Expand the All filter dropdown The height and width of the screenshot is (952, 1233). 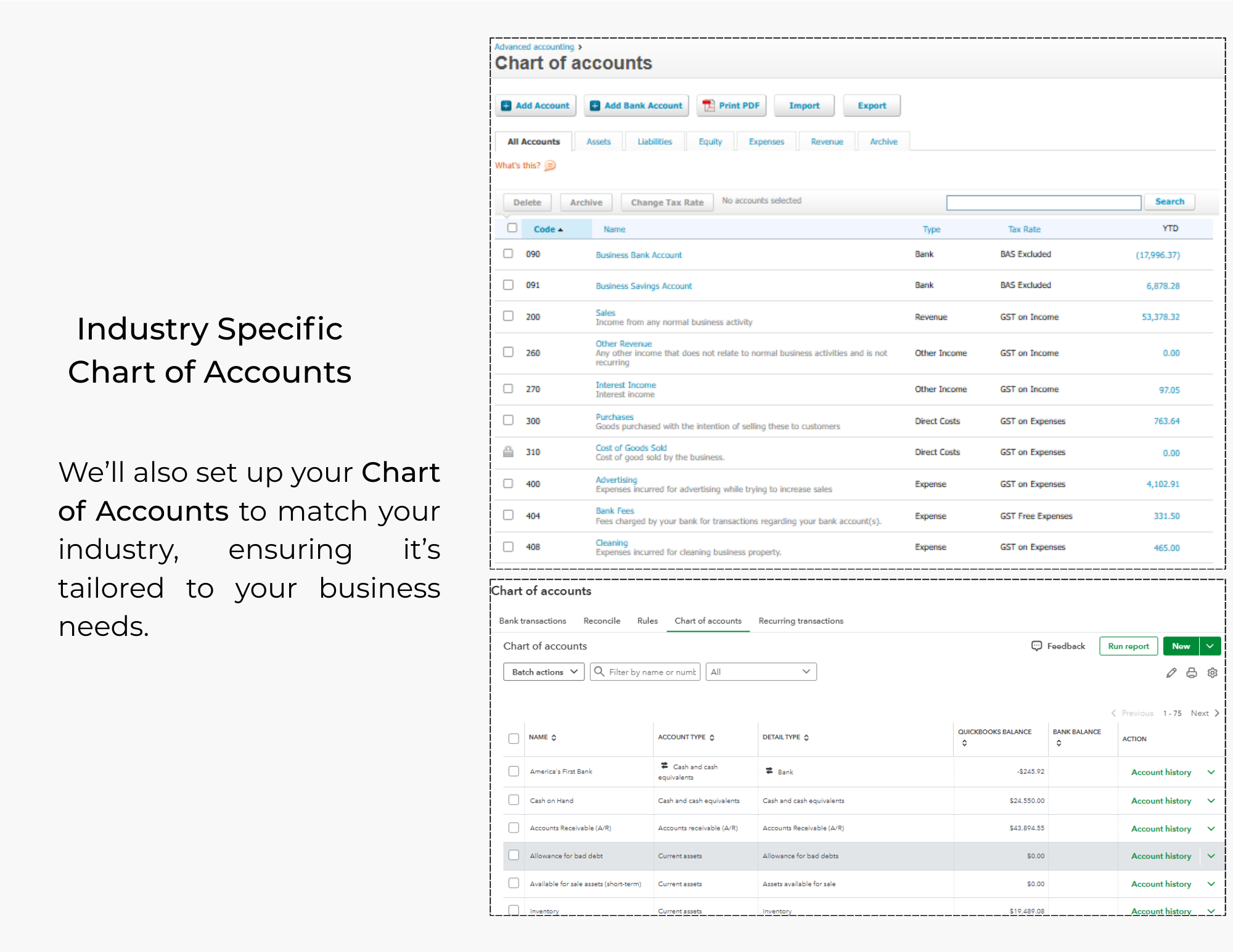coord(761,672)
